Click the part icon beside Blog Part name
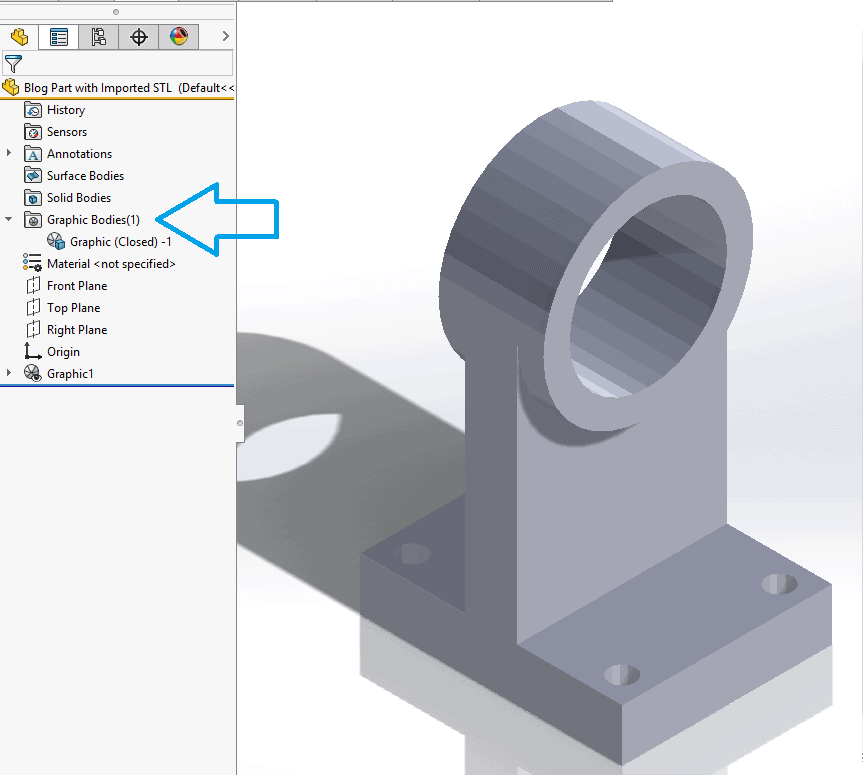This screenshot has height=775, width=863. pyautogui.click(x=10, y=87)
